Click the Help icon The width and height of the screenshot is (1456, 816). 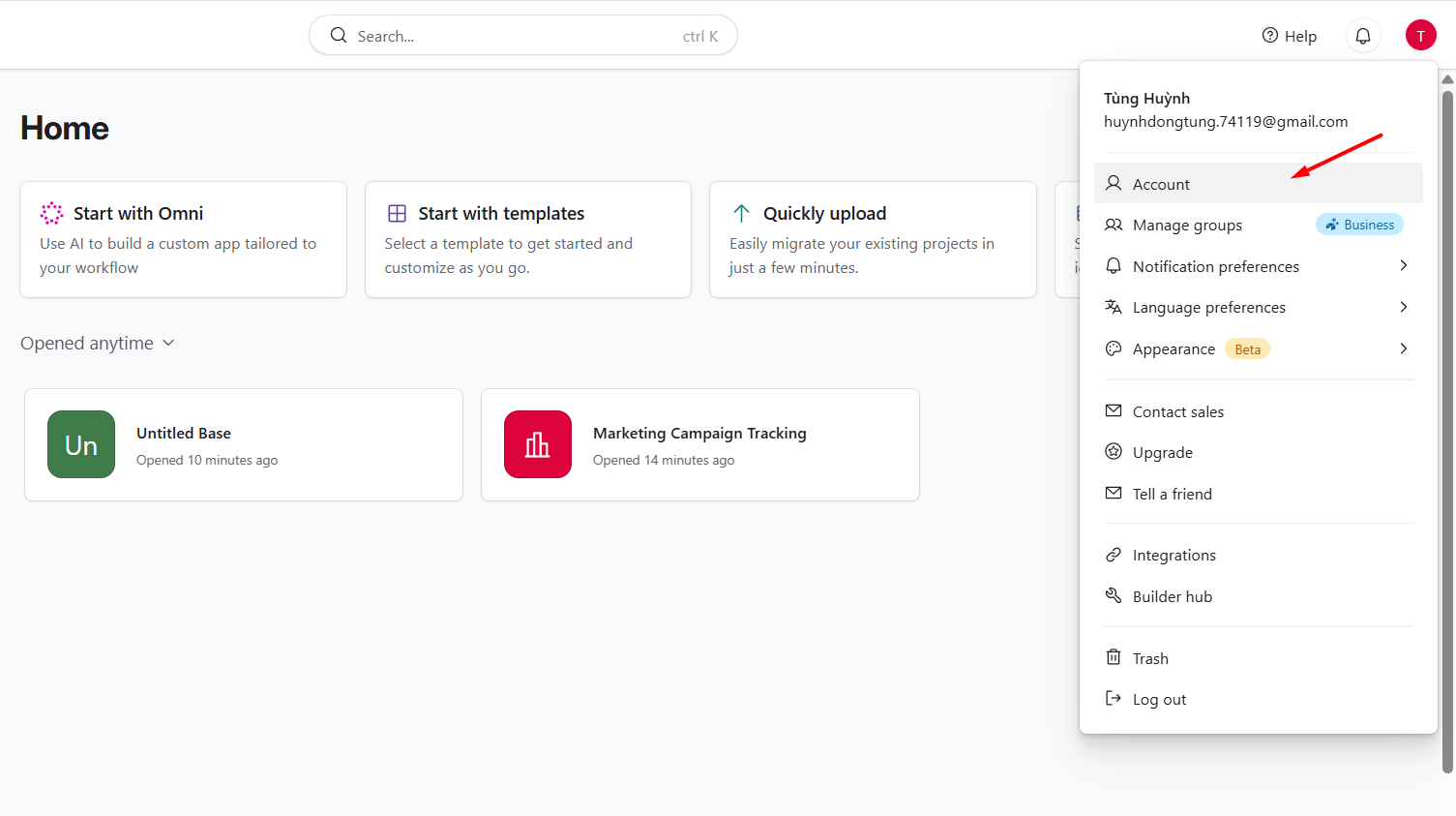[x=1268, y=35]
